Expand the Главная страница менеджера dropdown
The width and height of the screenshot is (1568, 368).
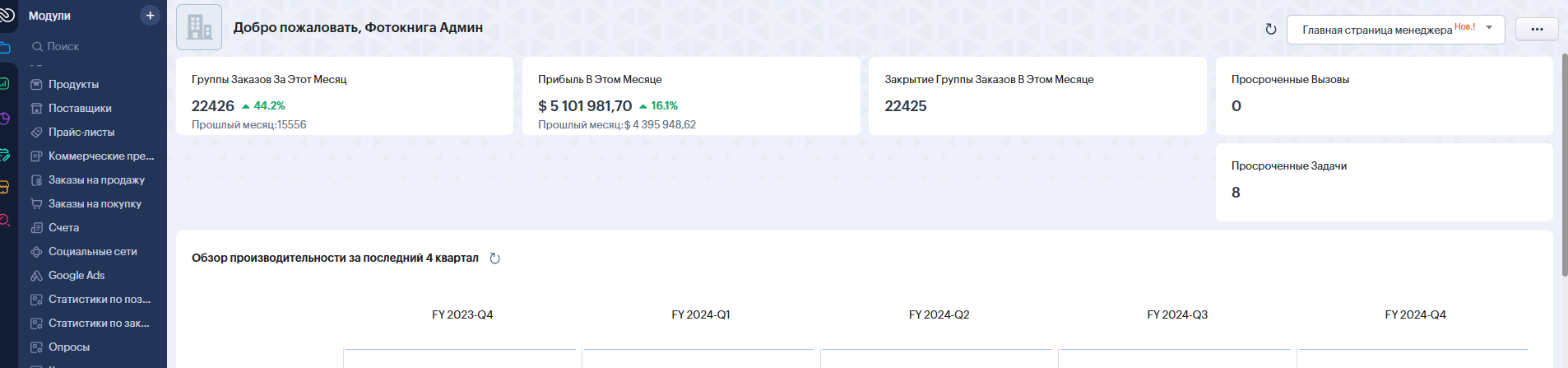(x=1489, y=28)
